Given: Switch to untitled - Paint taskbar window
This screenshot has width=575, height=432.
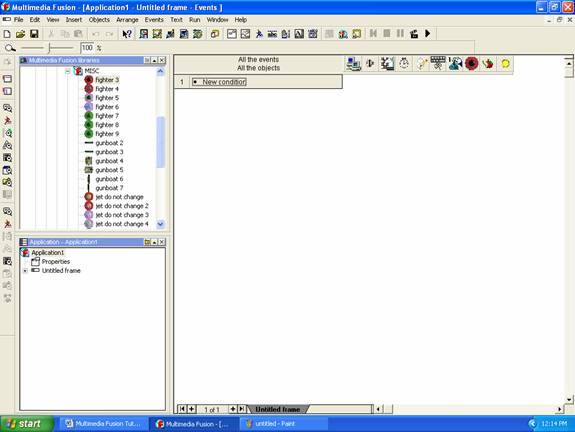Looking at the screenshot, I should pos(284,424).
